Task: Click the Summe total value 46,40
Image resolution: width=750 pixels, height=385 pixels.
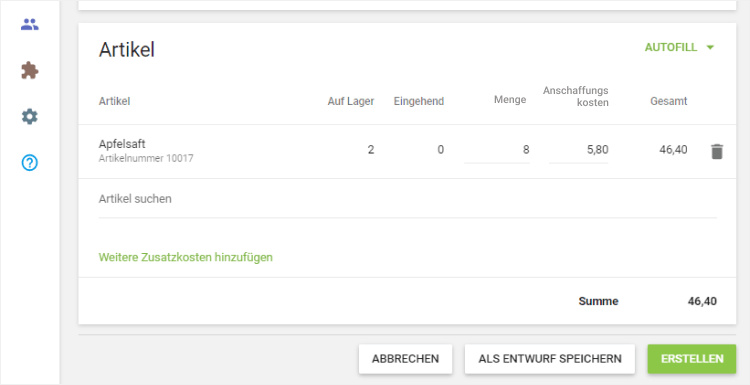Action: pyautogui.click(x=702, y=301)
